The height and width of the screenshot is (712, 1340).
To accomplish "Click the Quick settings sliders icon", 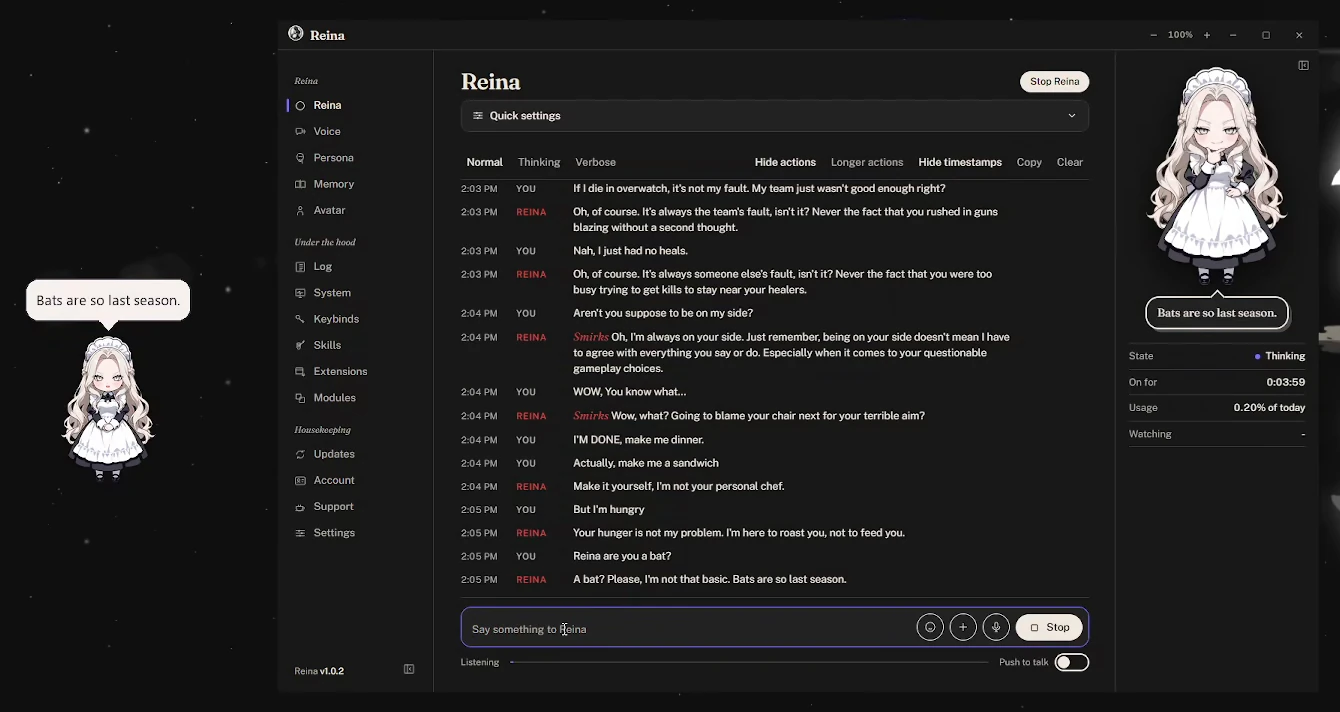I will click(478, 116).
